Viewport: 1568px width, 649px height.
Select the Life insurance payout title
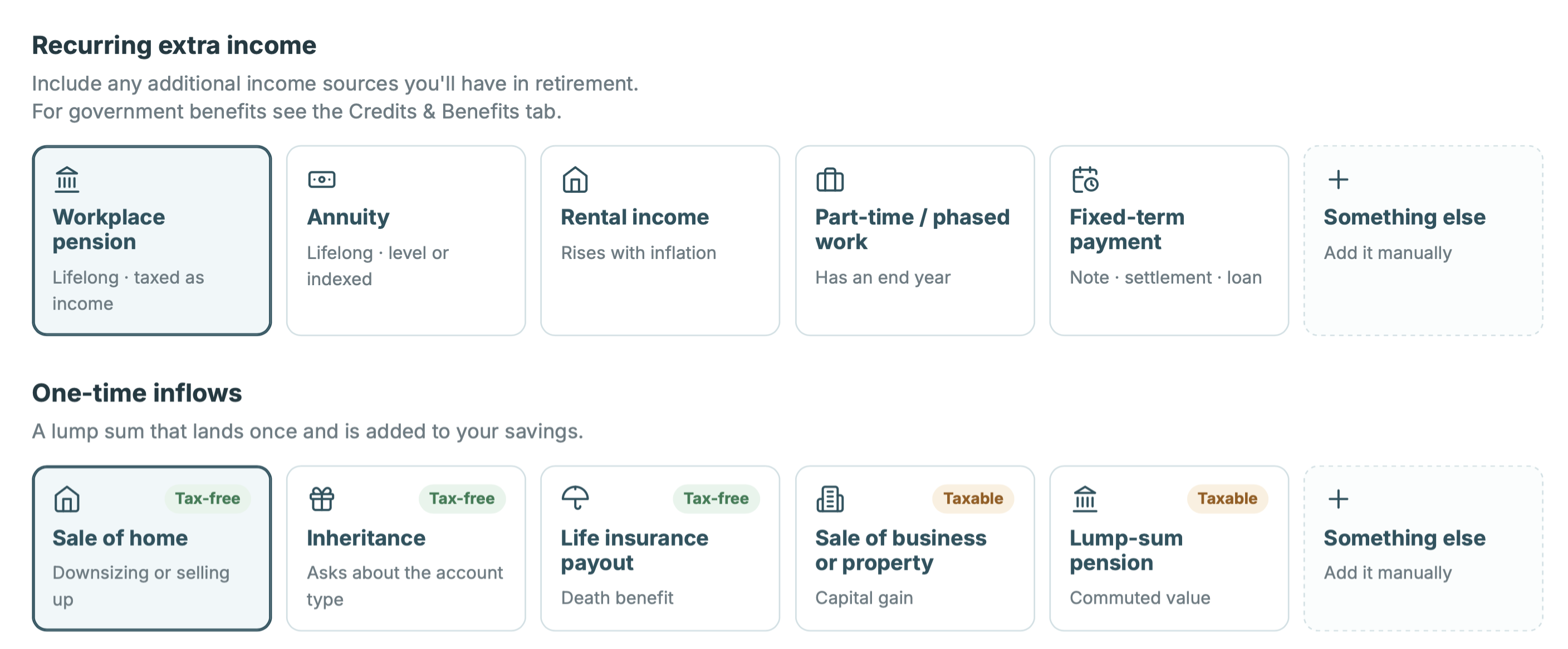coord(634,550)
